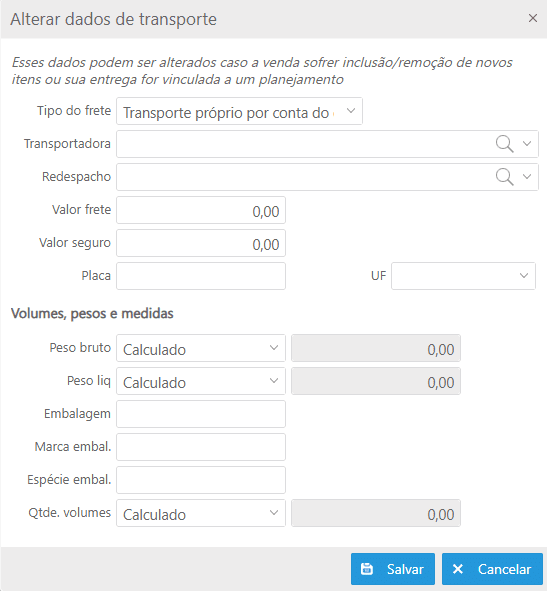Click into the Embalagem text field
This screenshot has width=547, height=591.
point(201,414)
